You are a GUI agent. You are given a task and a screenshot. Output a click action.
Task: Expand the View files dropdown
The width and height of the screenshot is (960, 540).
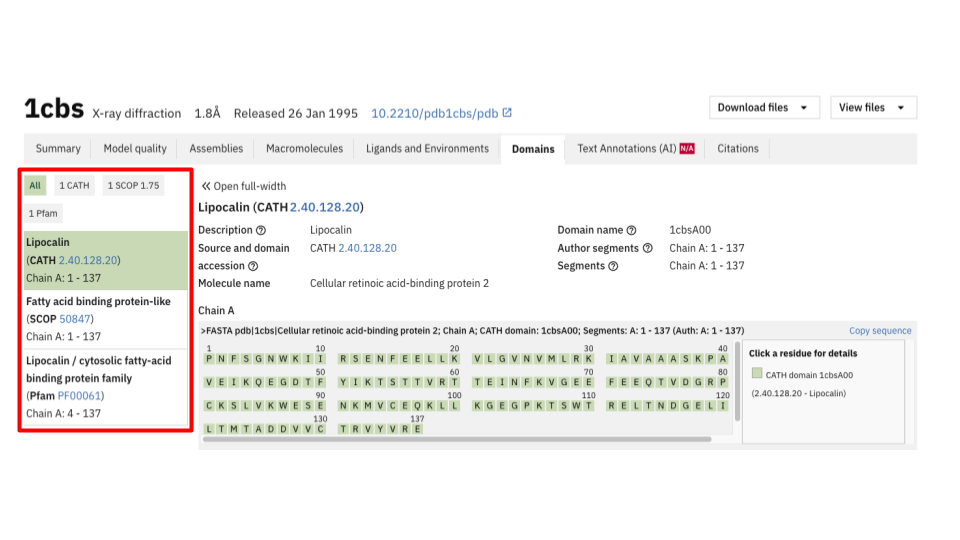(x=873, y=108)
